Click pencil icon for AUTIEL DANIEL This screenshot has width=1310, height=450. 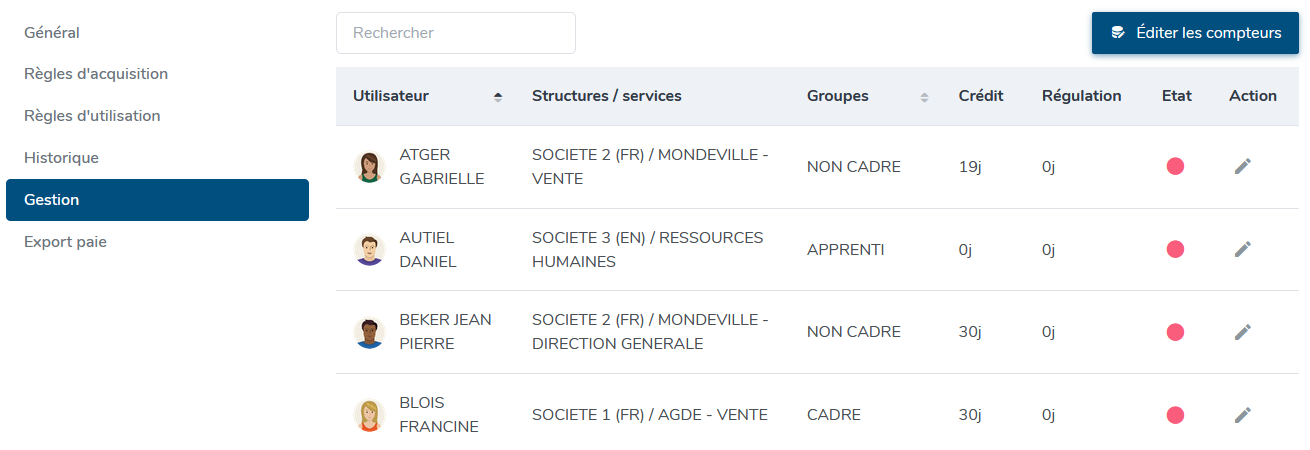1242,250
